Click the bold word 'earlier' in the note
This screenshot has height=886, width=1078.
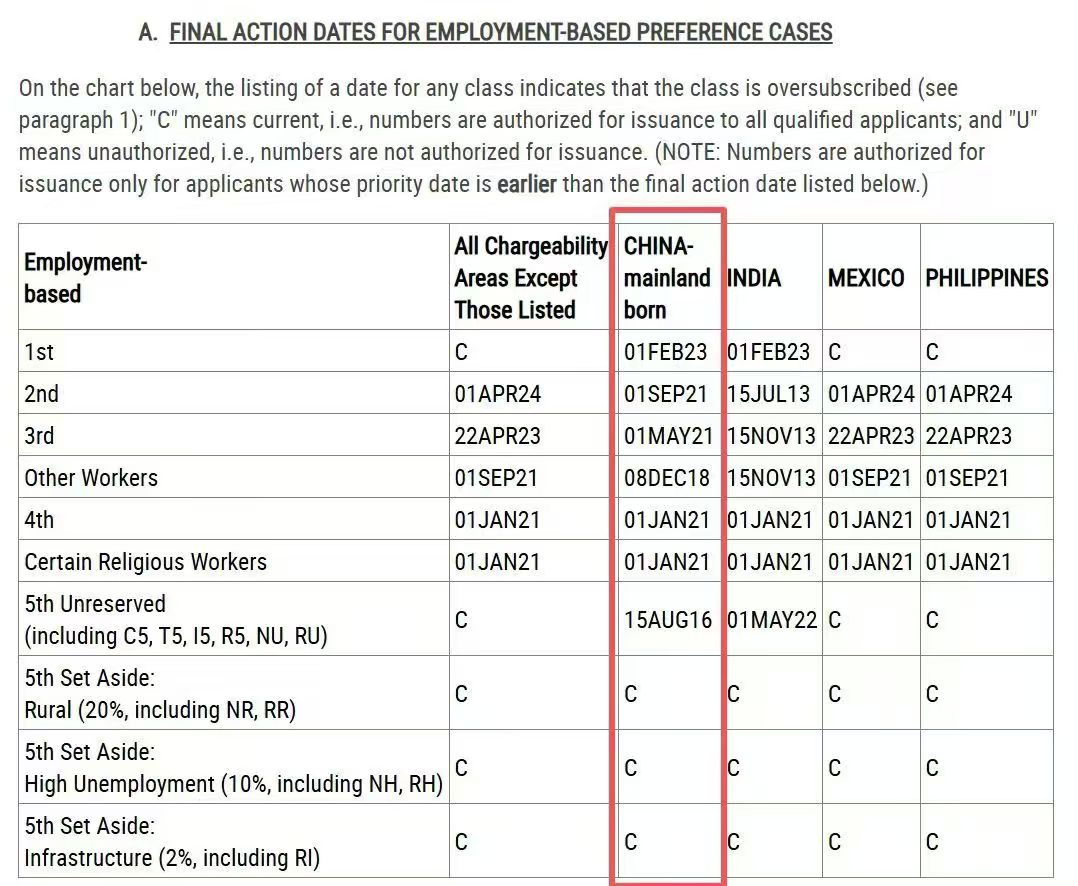point(526,184)
